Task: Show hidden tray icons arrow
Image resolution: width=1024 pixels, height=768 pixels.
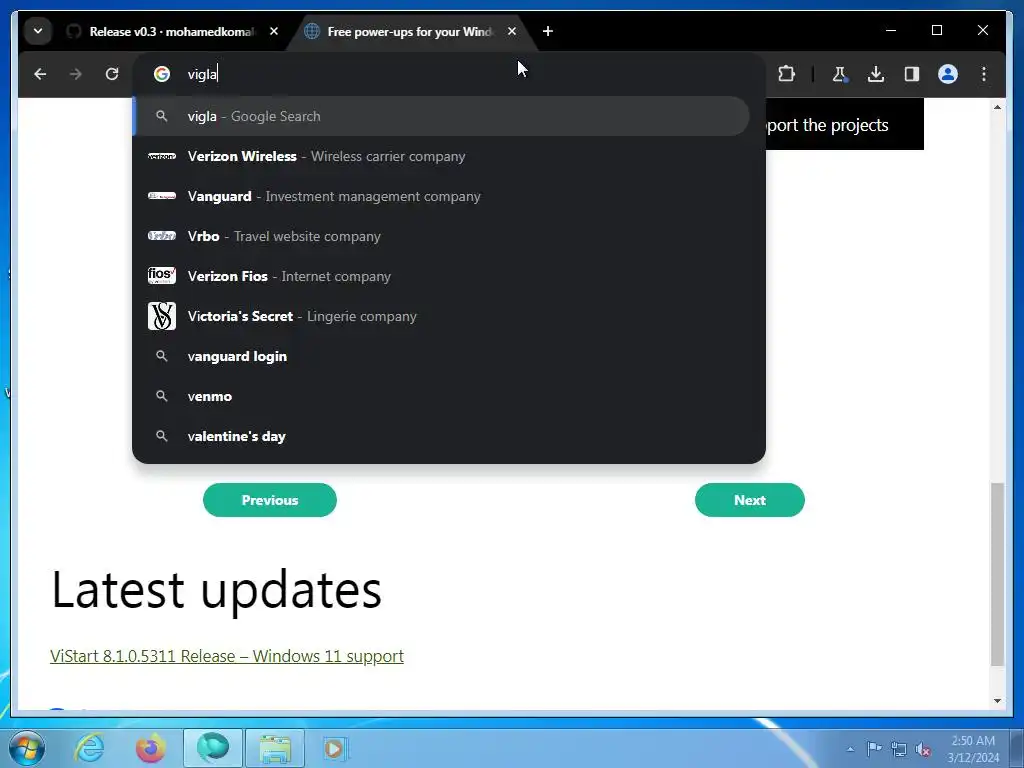Action: (x=850, y=749)
